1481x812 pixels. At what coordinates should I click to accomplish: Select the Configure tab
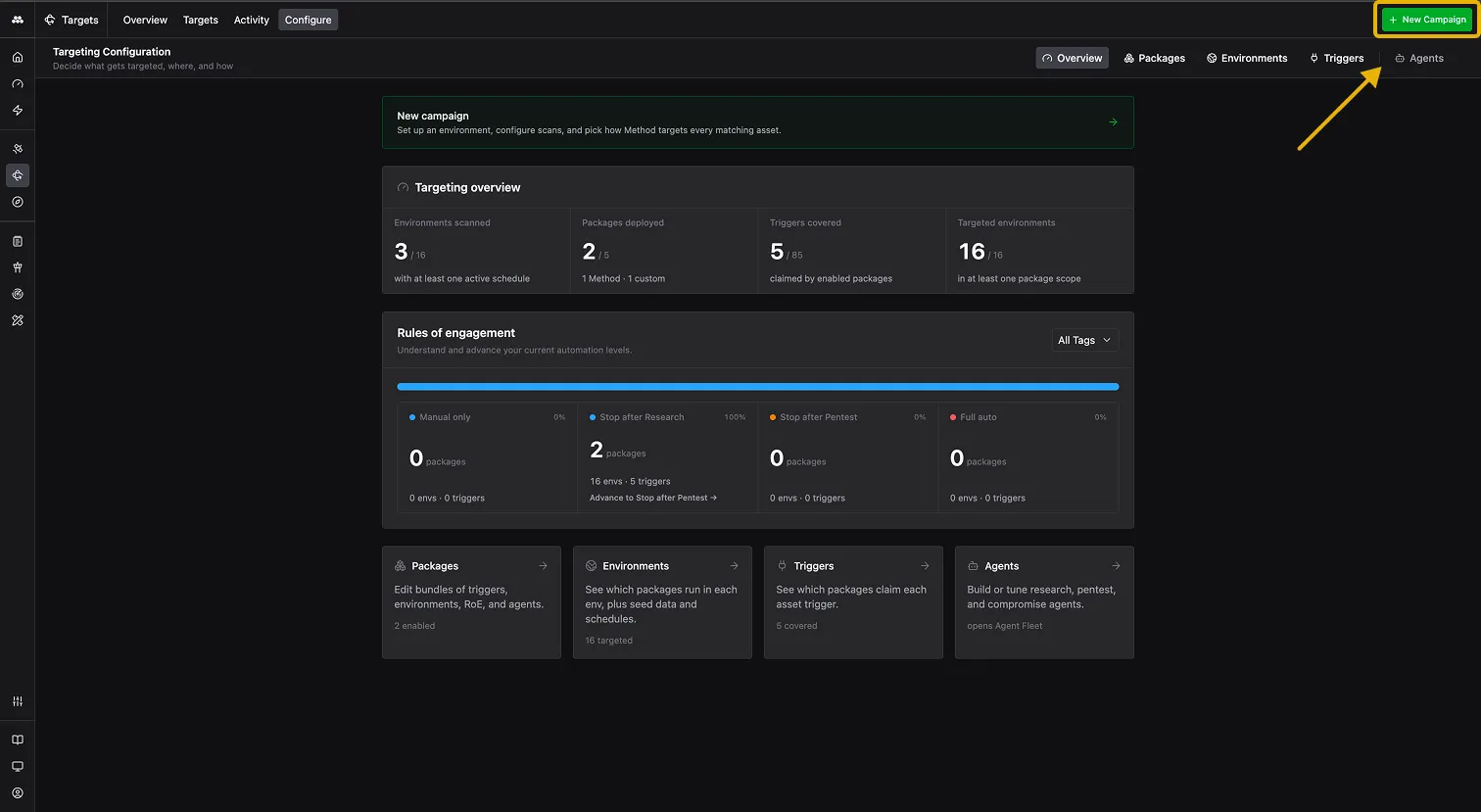pyautogui.click(x=309, y=20)
